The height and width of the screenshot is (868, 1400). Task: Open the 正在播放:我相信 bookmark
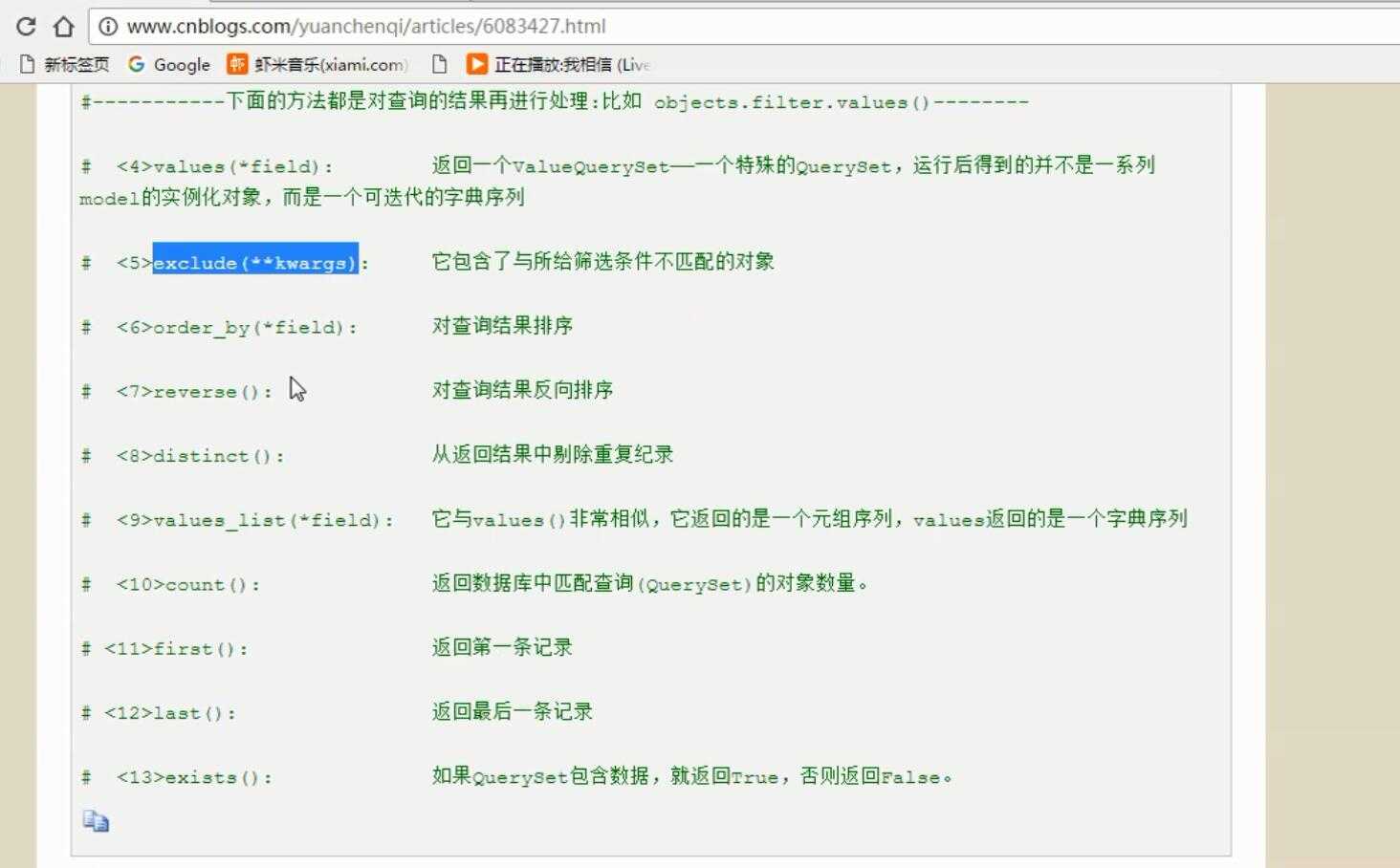pyautogui.click(x=558, y=64)
